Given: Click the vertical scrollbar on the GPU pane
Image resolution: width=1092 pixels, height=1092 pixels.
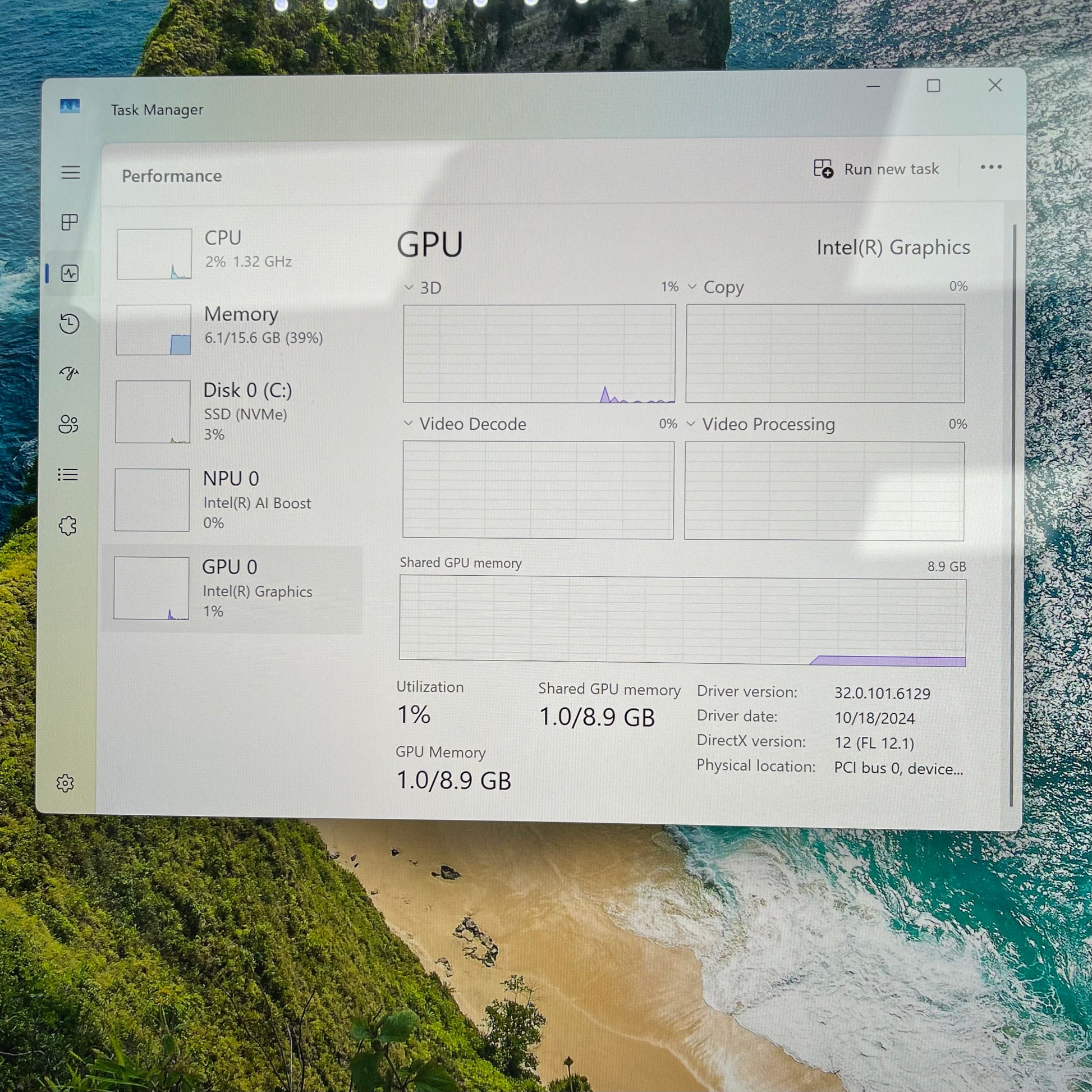Looking at the screenshot, I should 1013,509.
